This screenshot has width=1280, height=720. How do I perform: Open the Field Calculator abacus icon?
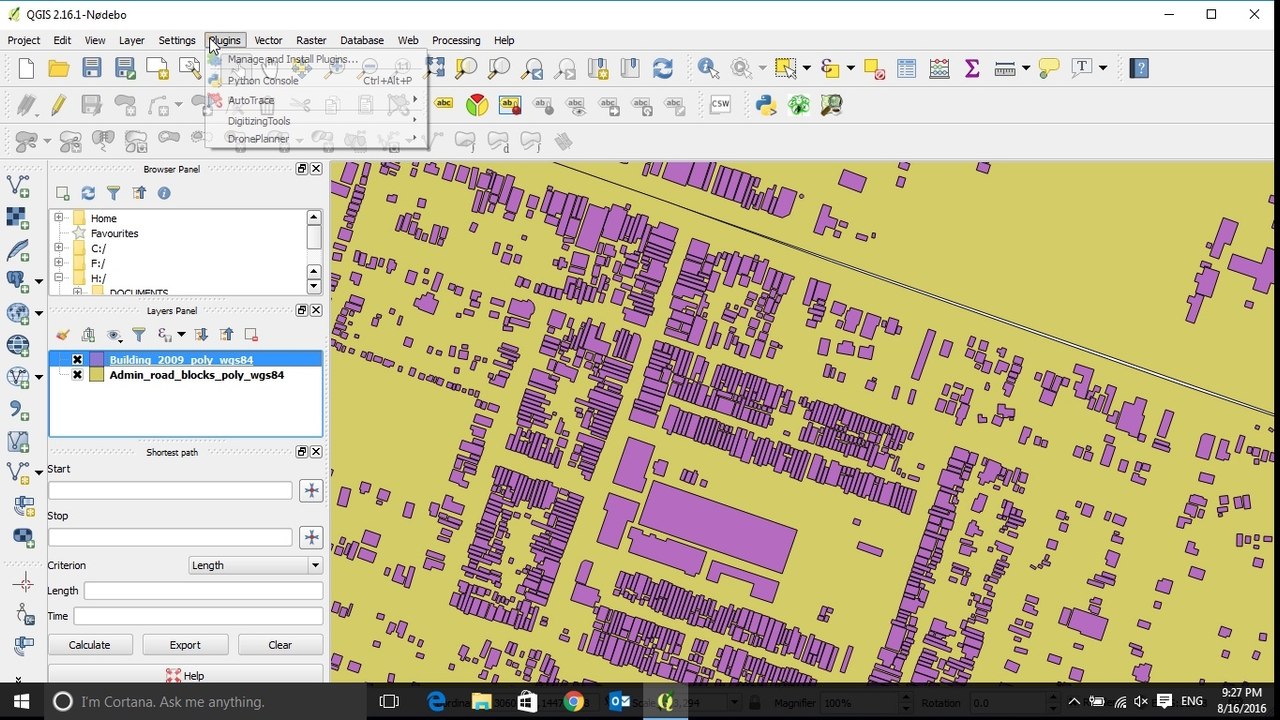(939, 68)
